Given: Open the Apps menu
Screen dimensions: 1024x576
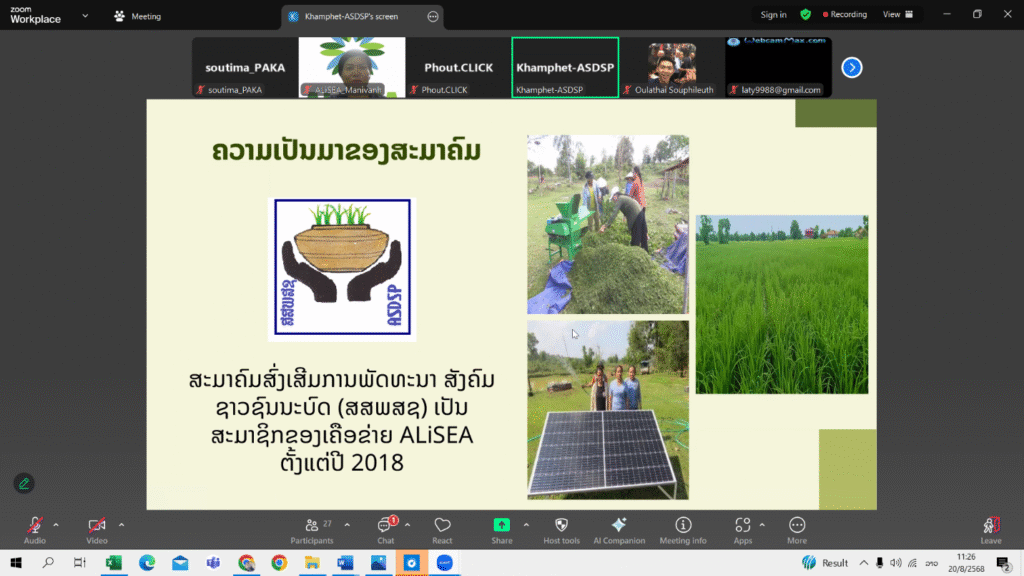Looking at the screenshot, I should pos(742,530).
